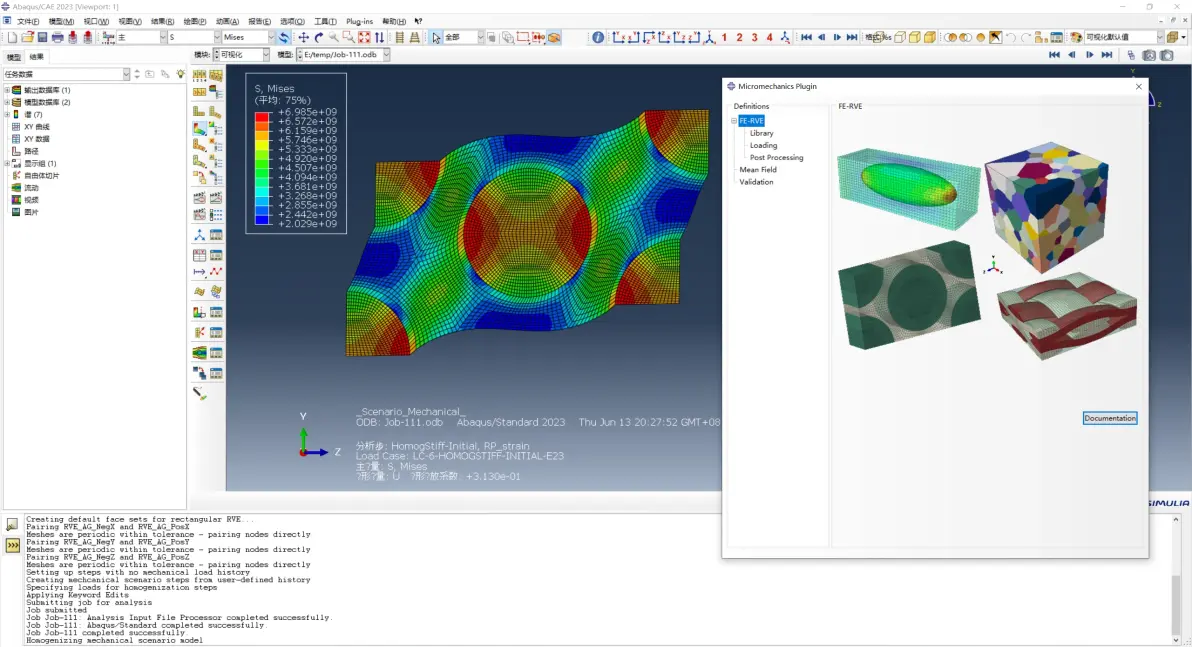Screen dimensions: 1192x647
Task: Click the Documentation button
Action: click(x=1110, y=418)
